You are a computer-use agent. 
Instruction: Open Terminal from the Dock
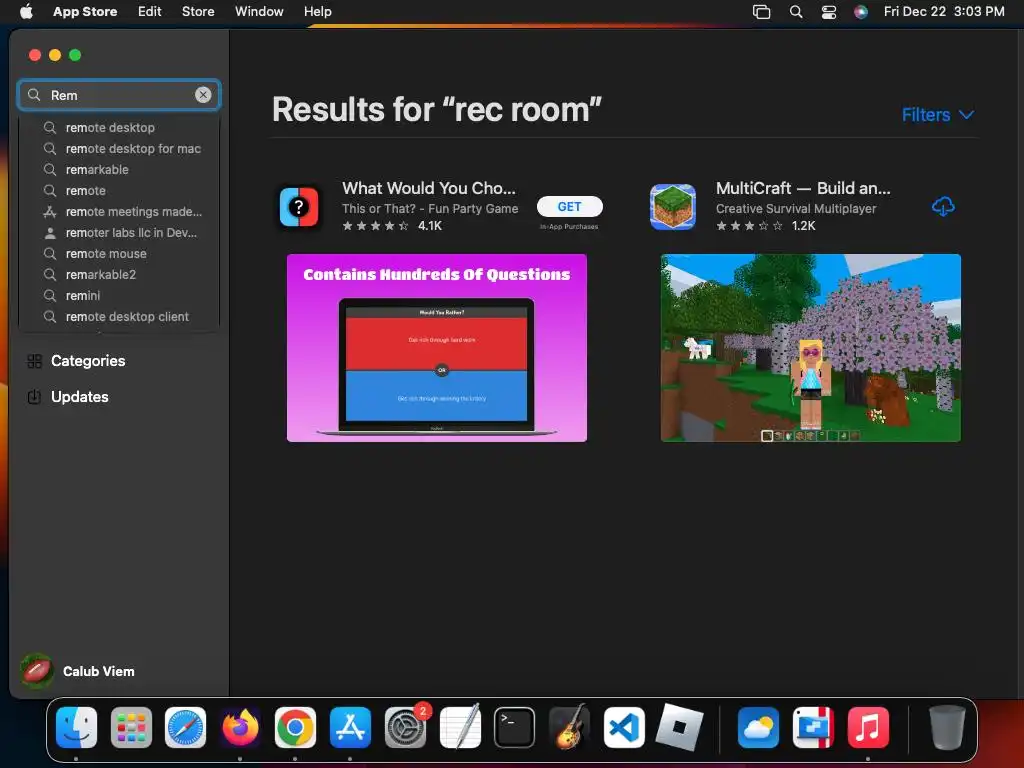pos(515,727)
